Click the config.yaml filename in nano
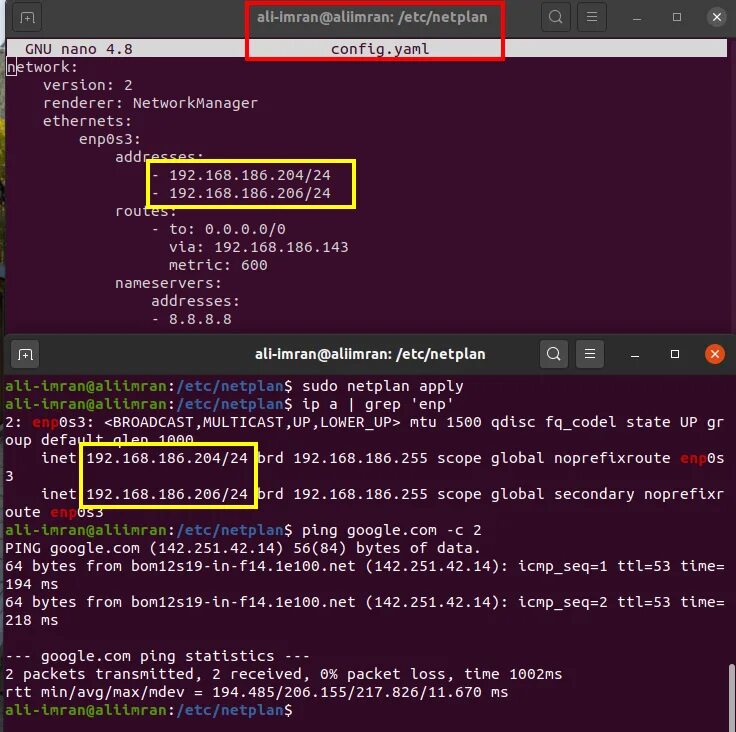Image resolution: width=736 pixels, height=732 pixels. point(380,49)
